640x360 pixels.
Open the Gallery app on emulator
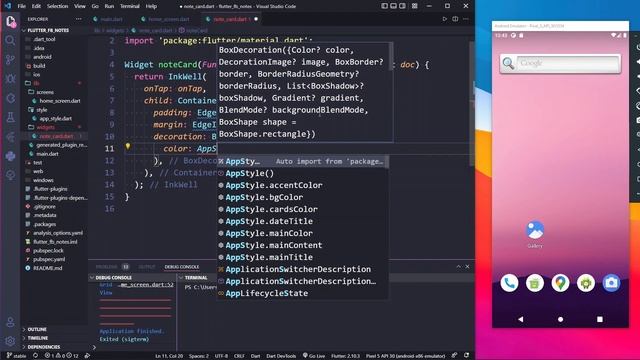[535, 234]
